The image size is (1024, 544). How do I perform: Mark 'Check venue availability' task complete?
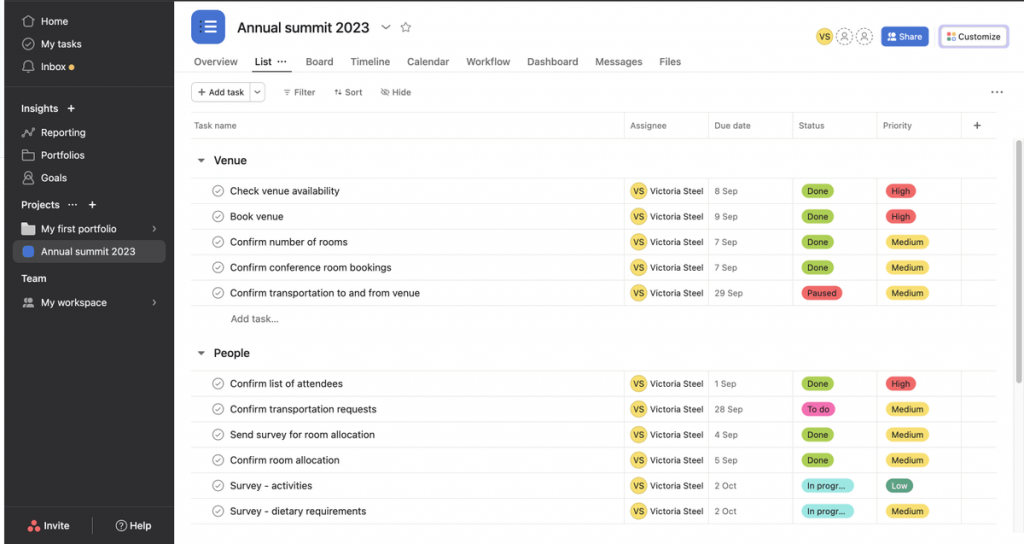tap(218, 191)
